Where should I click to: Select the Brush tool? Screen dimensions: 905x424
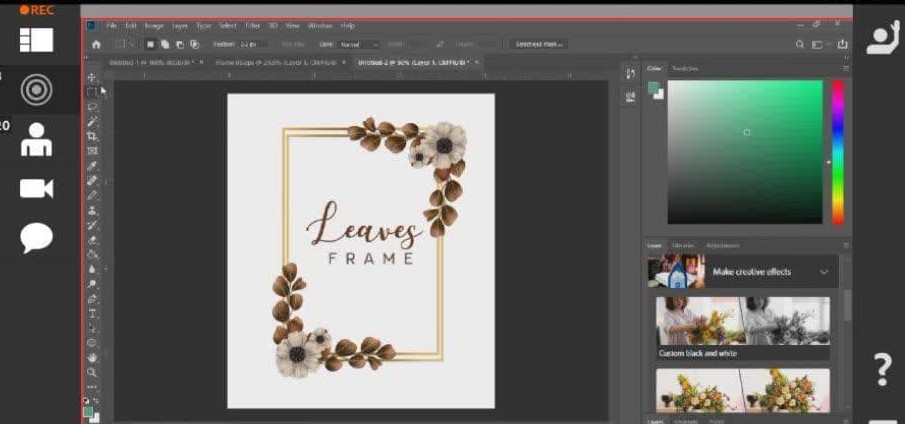[x=92, y=196]
